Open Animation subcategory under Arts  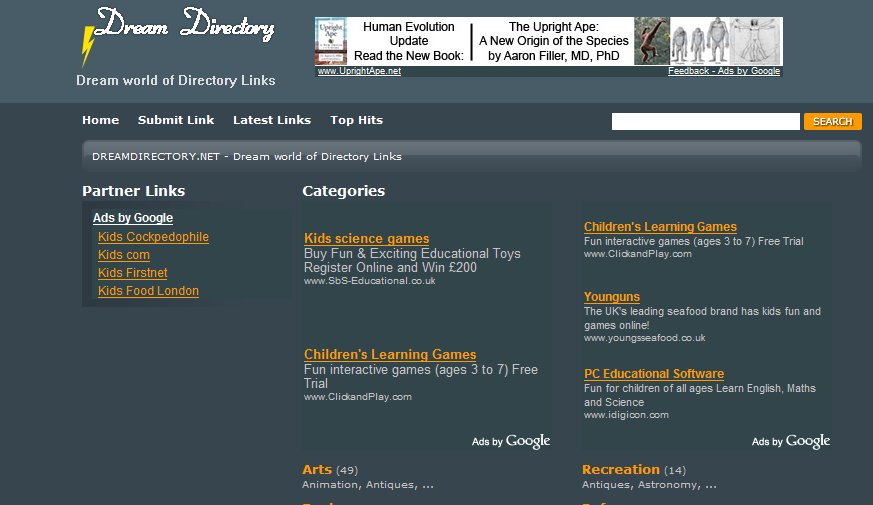[x=330, y=485]
